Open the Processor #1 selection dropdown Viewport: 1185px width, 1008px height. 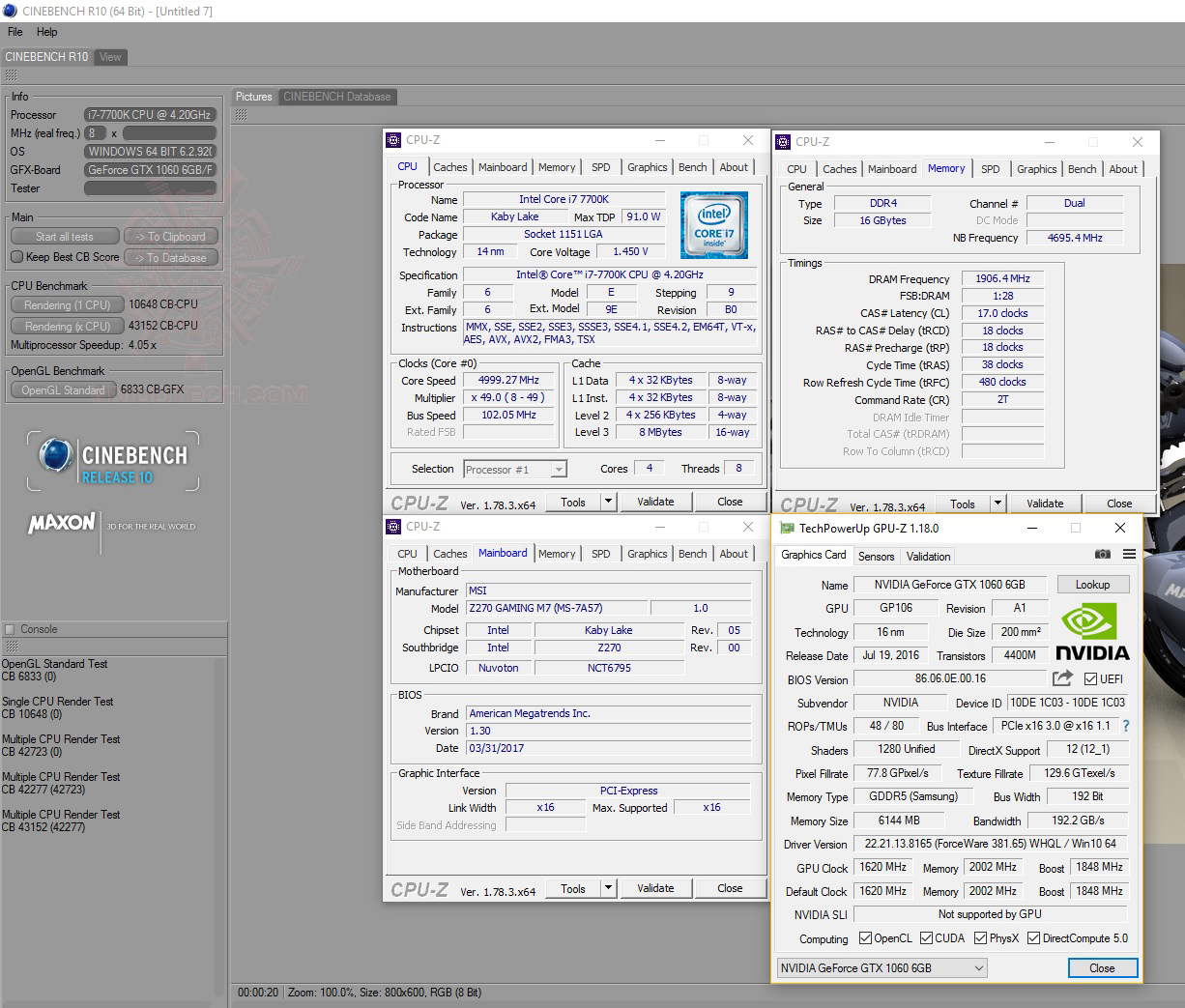(558, 469)
